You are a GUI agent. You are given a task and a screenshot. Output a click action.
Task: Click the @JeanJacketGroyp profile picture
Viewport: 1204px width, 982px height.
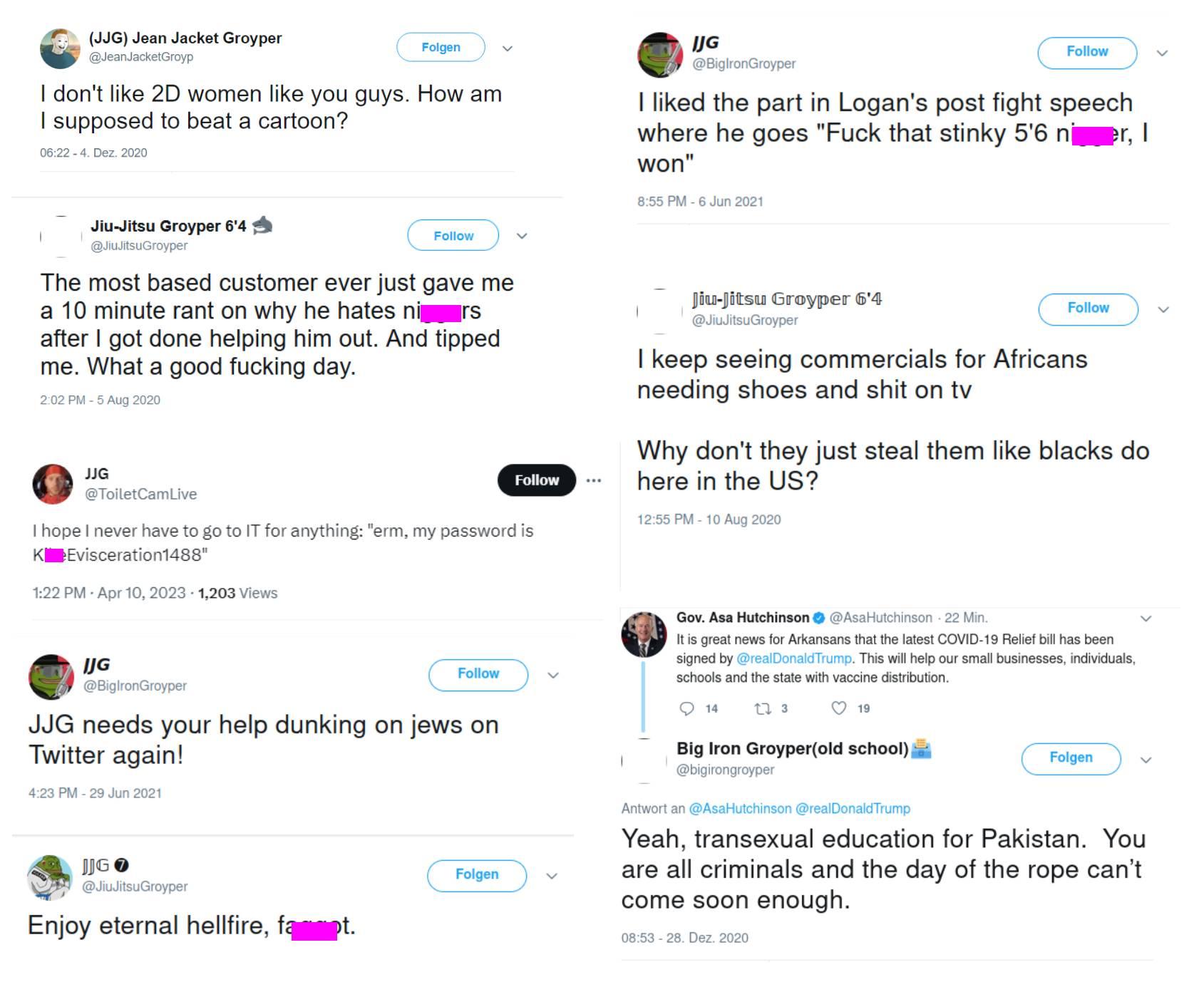tap(60, 48)
